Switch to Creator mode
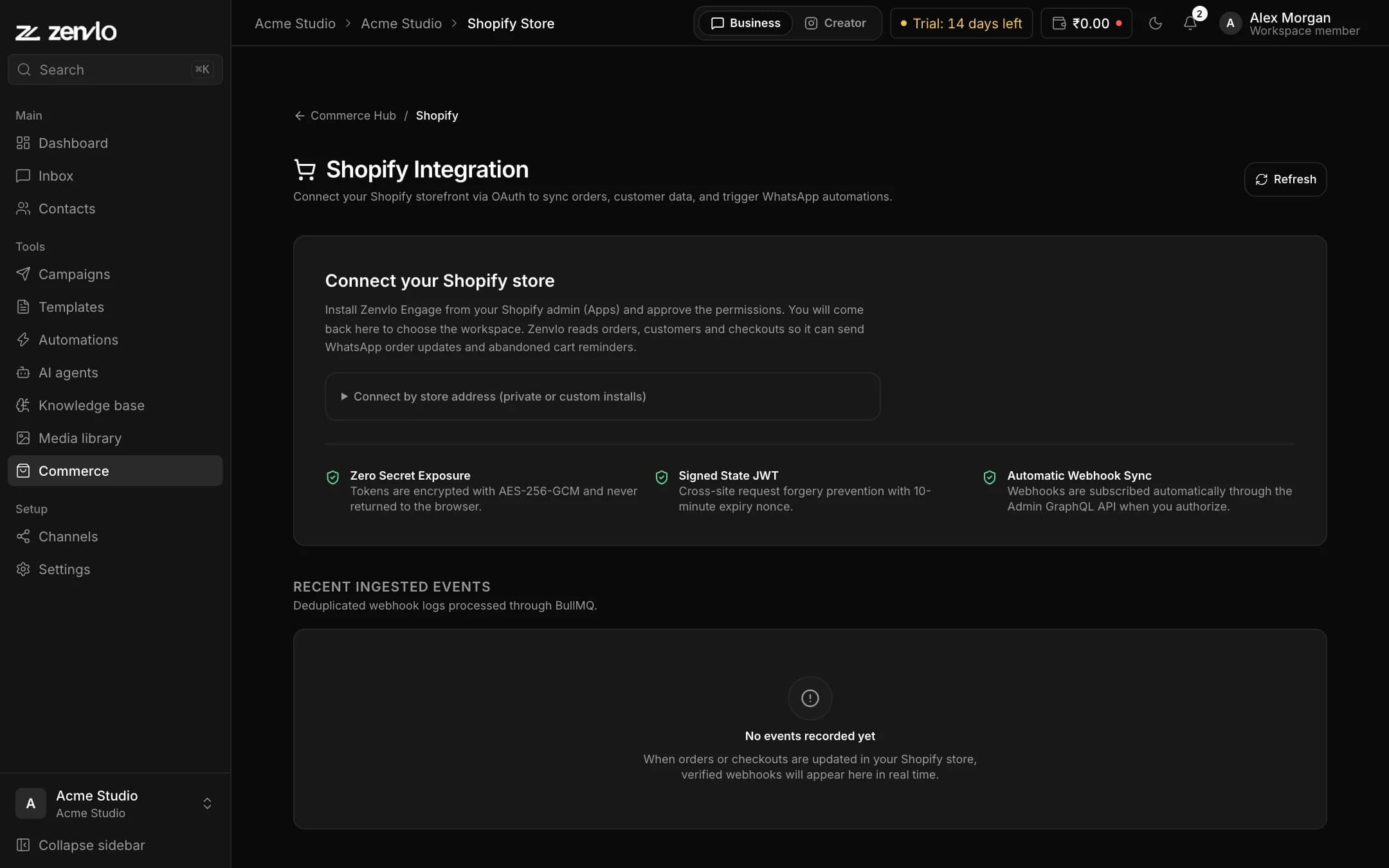Viewport: 1389px width, 868px height. 835,23
